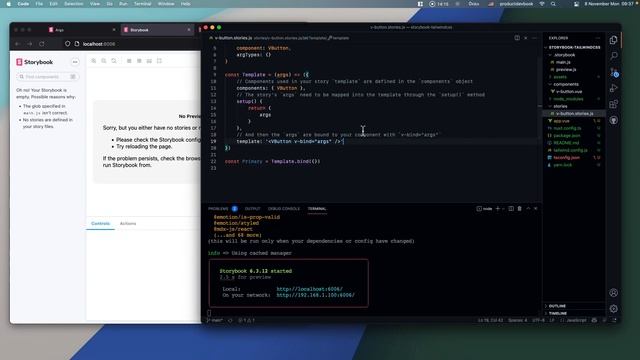Screen dimensions: 640x360
Task: Close the terminal panel
Action: point(536,209)
